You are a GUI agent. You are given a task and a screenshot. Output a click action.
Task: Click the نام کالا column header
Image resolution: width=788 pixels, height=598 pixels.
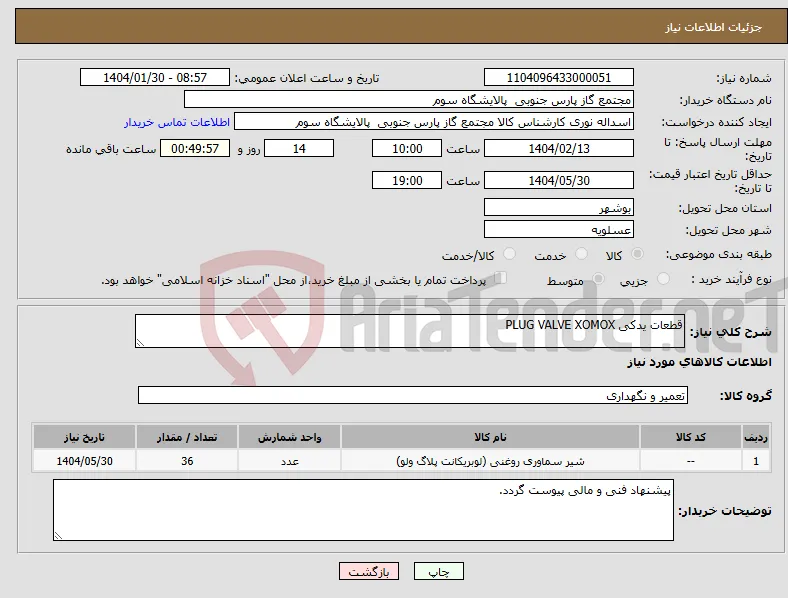click(x=490, y=437)
